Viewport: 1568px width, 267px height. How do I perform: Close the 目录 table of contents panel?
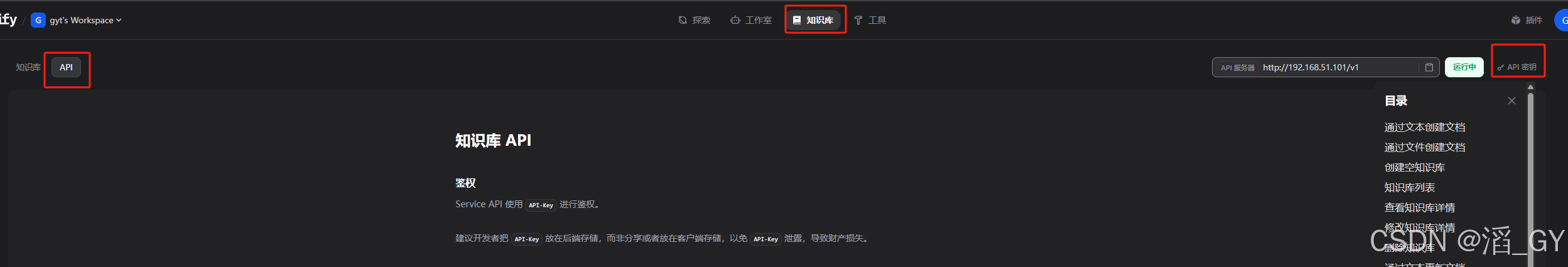pos(1511,101)
